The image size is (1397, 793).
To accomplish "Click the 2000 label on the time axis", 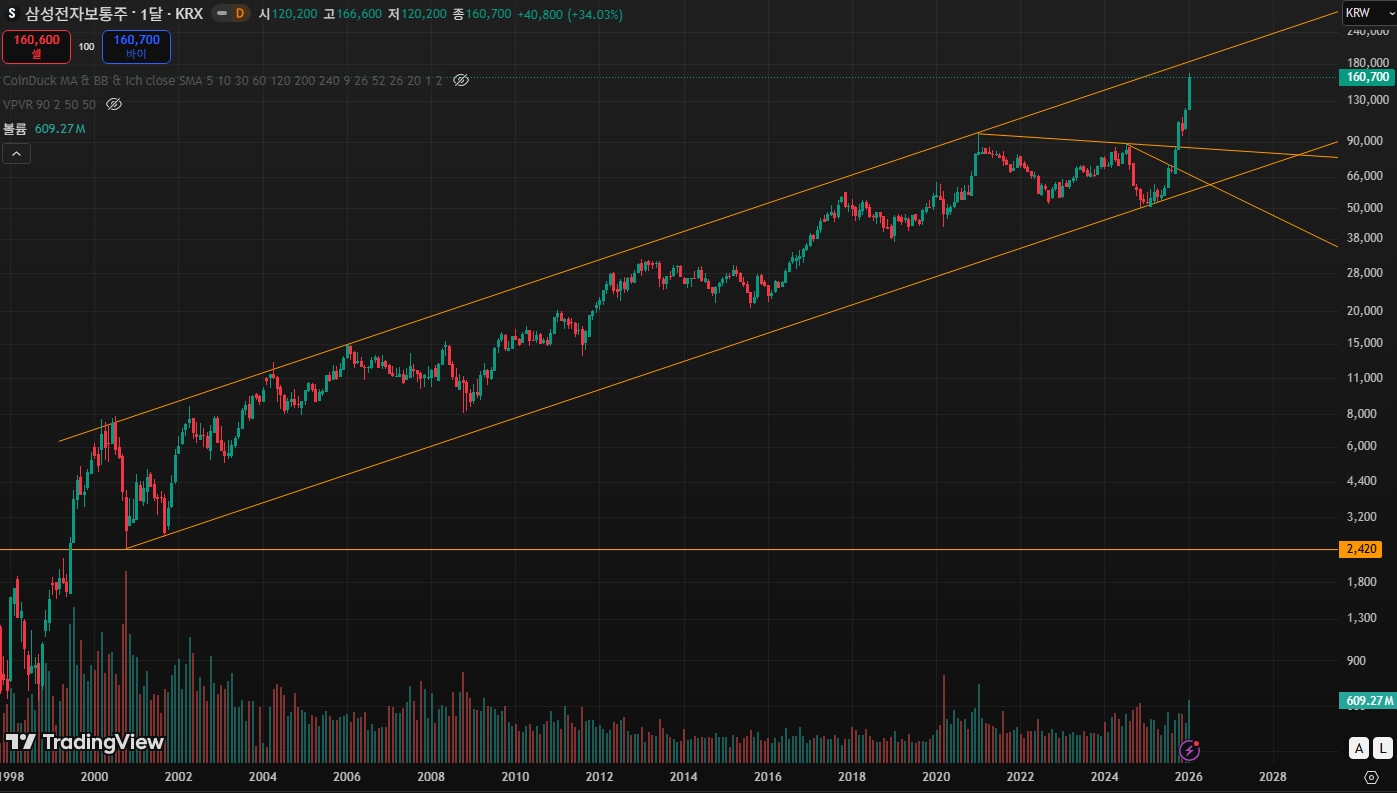I will [94, 776].
